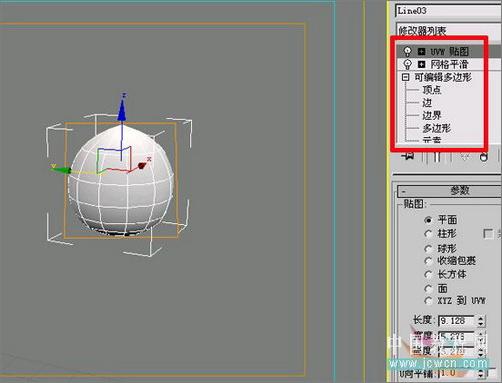
Task: Select the 可编辑多边形 stack entry
Action: pyautogui.click(x=443, y=77)
